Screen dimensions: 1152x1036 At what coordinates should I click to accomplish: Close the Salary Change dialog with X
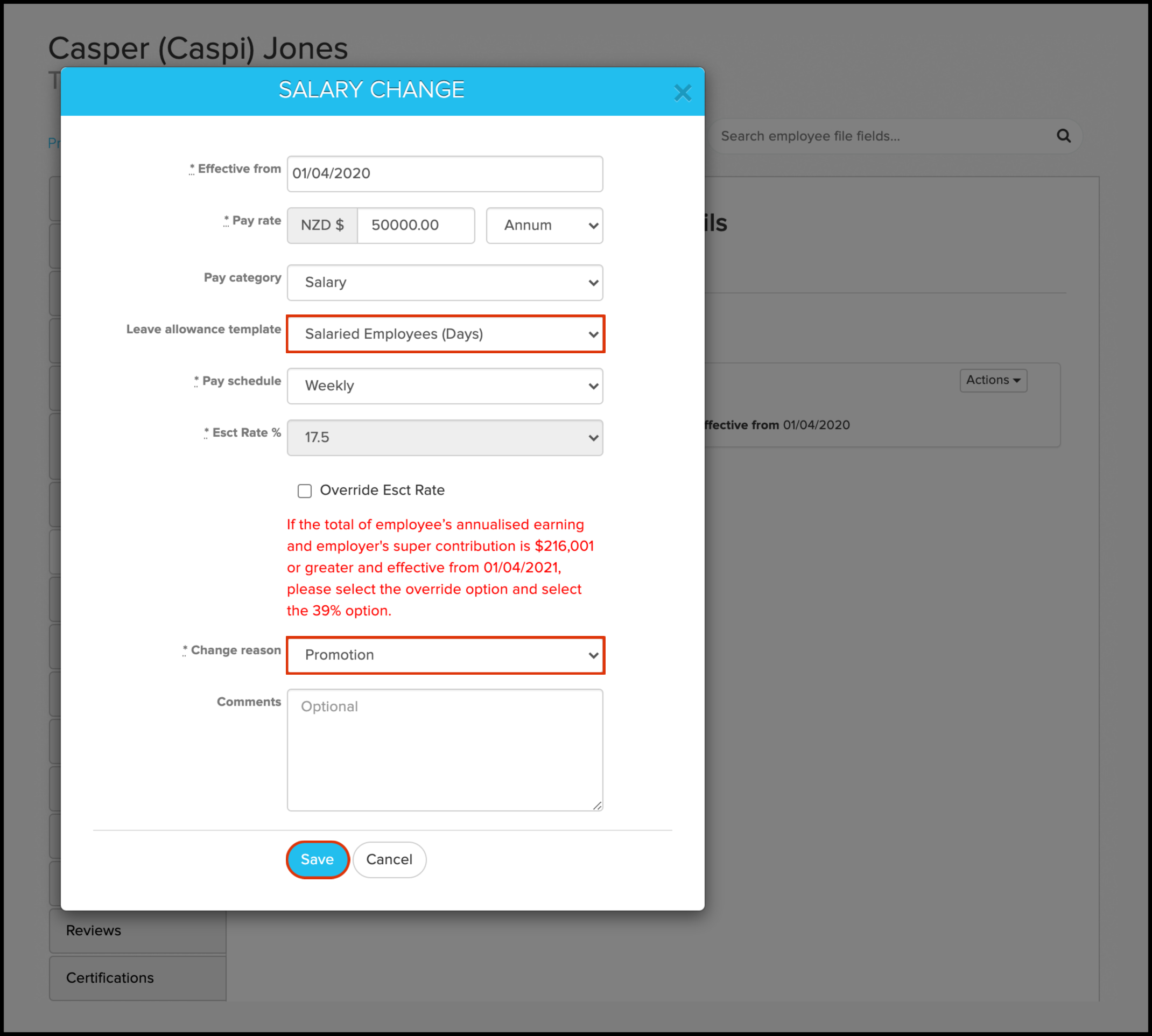tap(682, 92)
